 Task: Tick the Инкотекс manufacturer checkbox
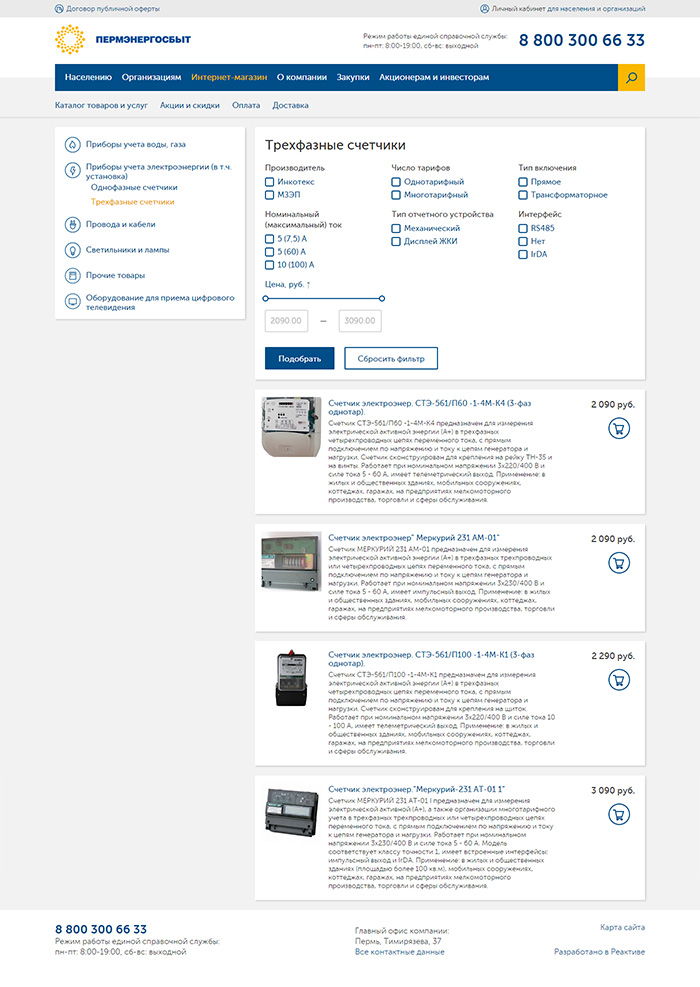tap(269, 182)
